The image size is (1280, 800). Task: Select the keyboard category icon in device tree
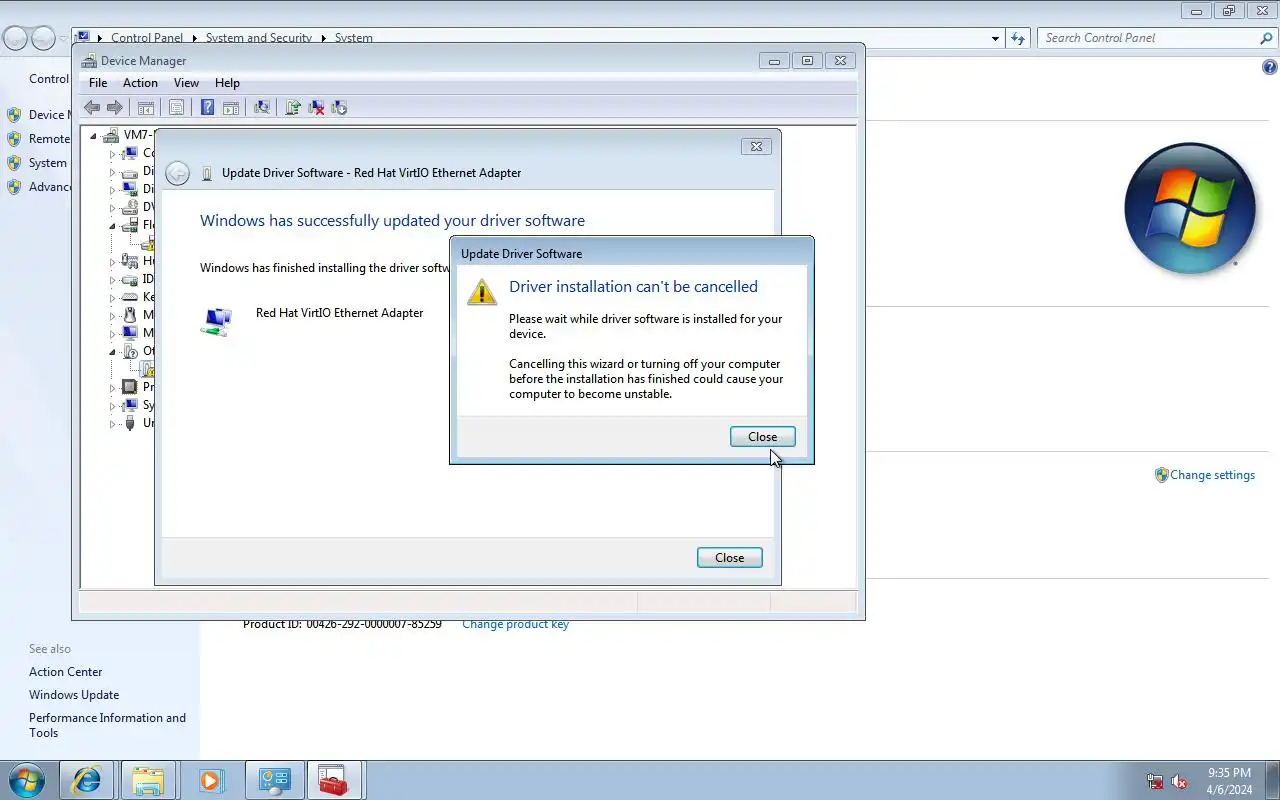tap(129, 297)
